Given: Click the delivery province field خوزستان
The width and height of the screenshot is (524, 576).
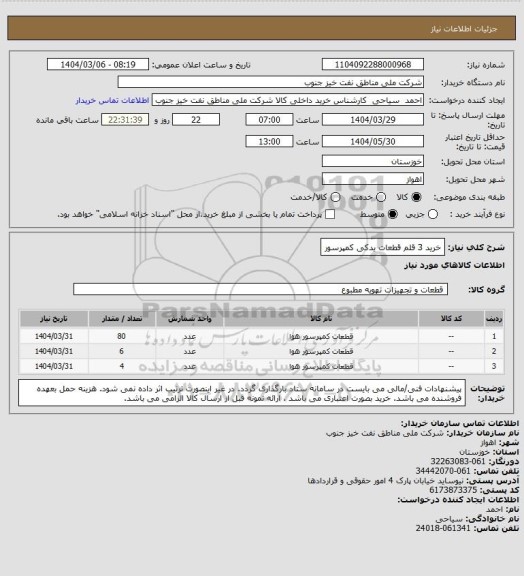Looking at the screenshot, I should tap(373, 161).
